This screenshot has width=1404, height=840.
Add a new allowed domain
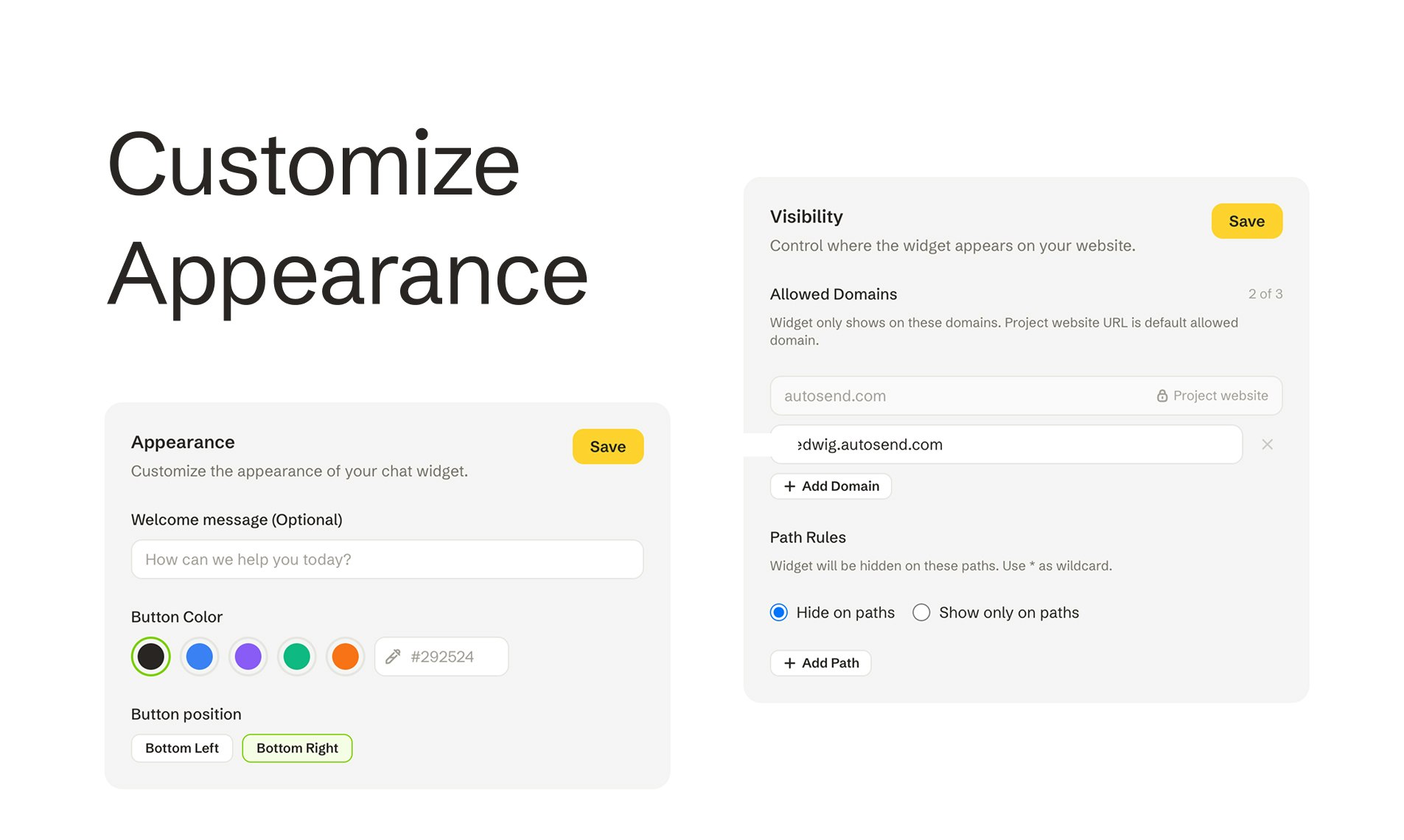click(831, 486)
